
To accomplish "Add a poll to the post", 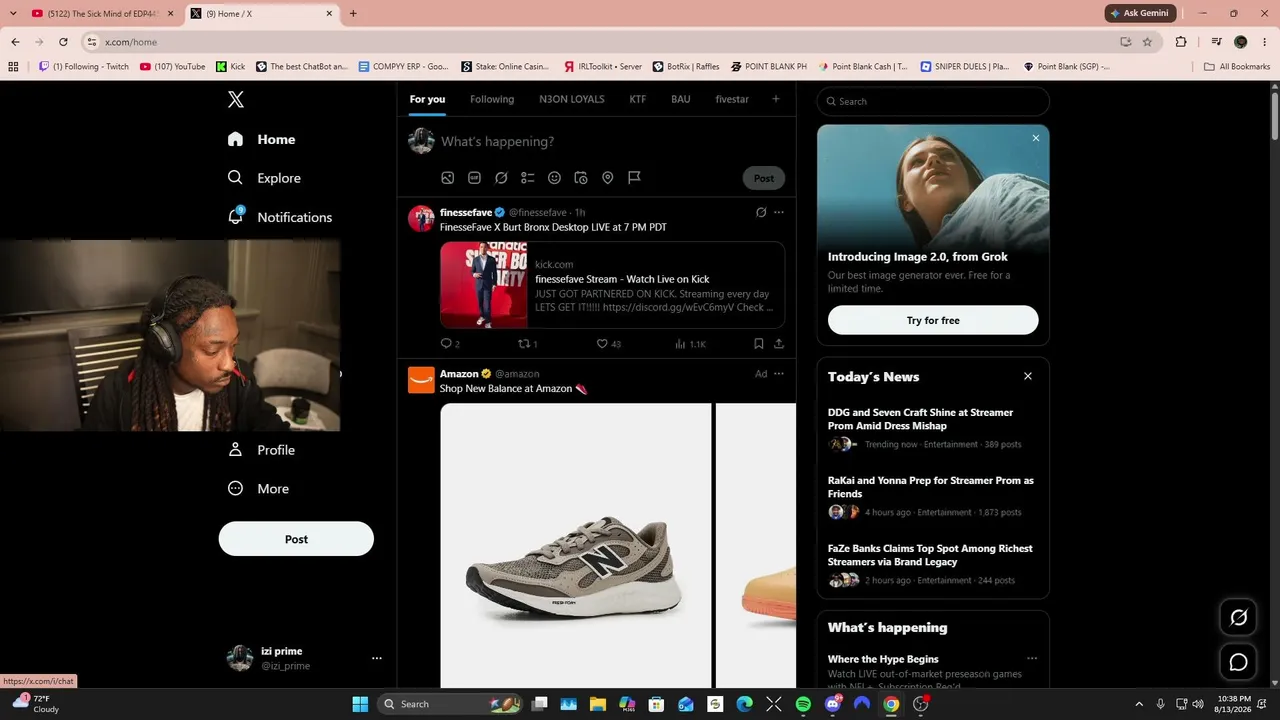I will pos(528,178).
